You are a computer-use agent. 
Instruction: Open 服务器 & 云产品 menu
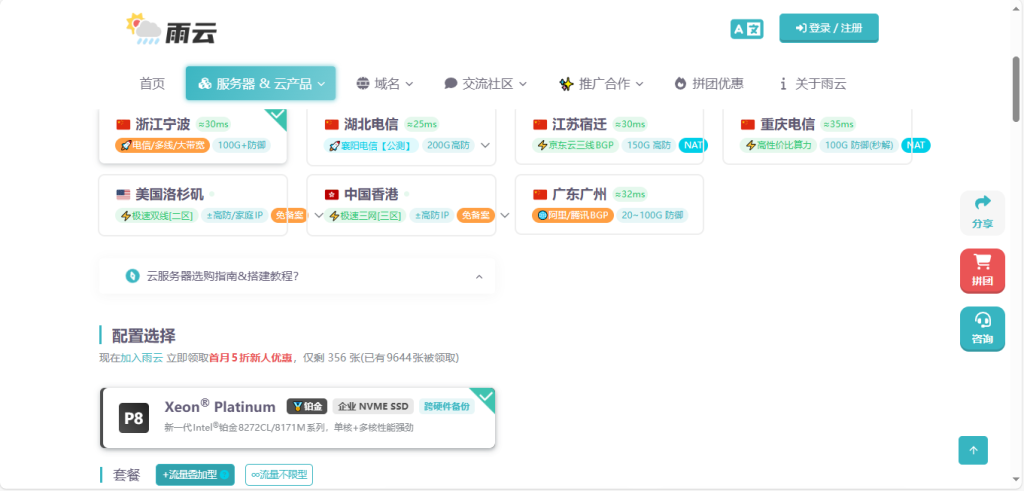coord(261,83)
